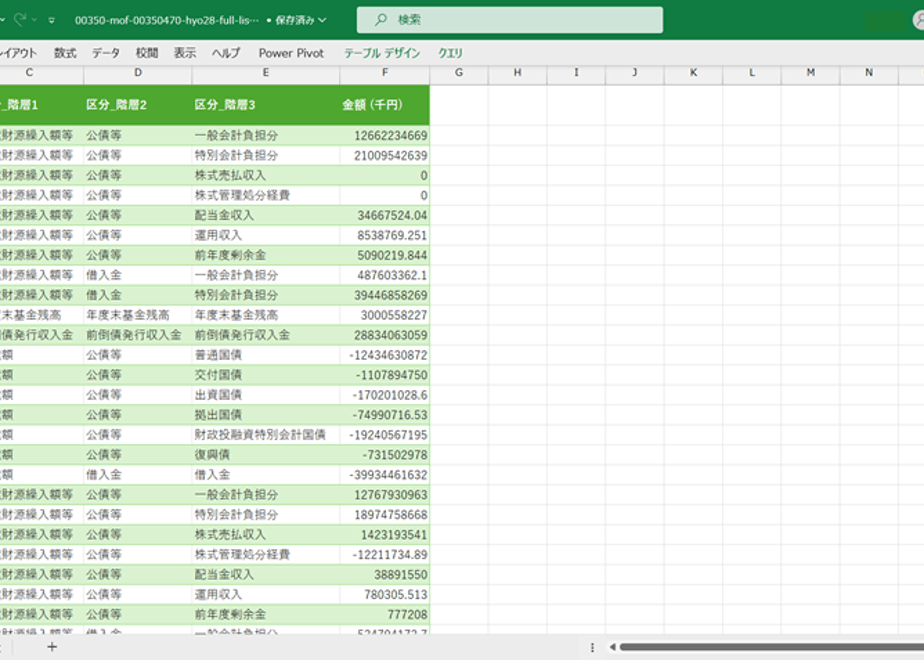Select the 復興債 cell

(266, 455)
